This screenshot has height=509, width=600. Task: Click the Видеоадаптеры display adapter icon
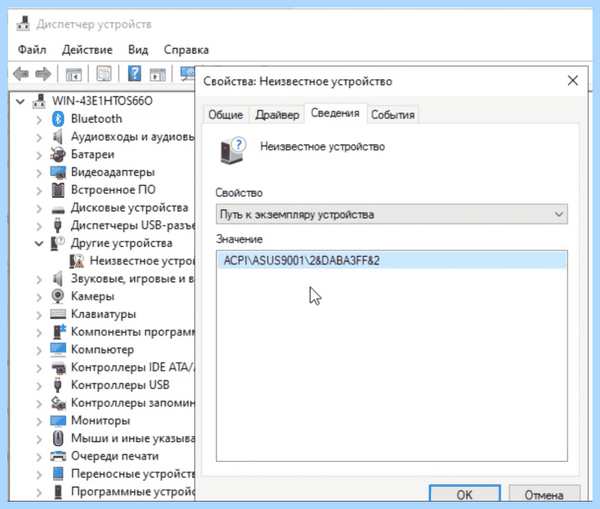[58, 172]
